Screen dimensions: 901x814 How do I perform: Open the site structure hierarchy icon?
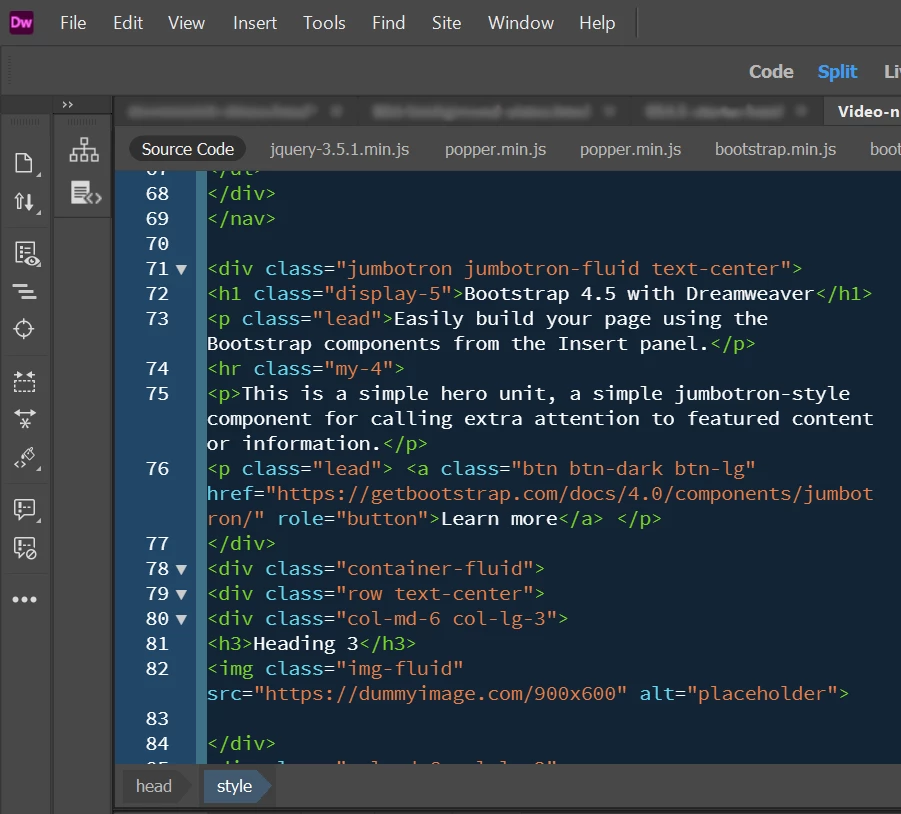(84, 150)
